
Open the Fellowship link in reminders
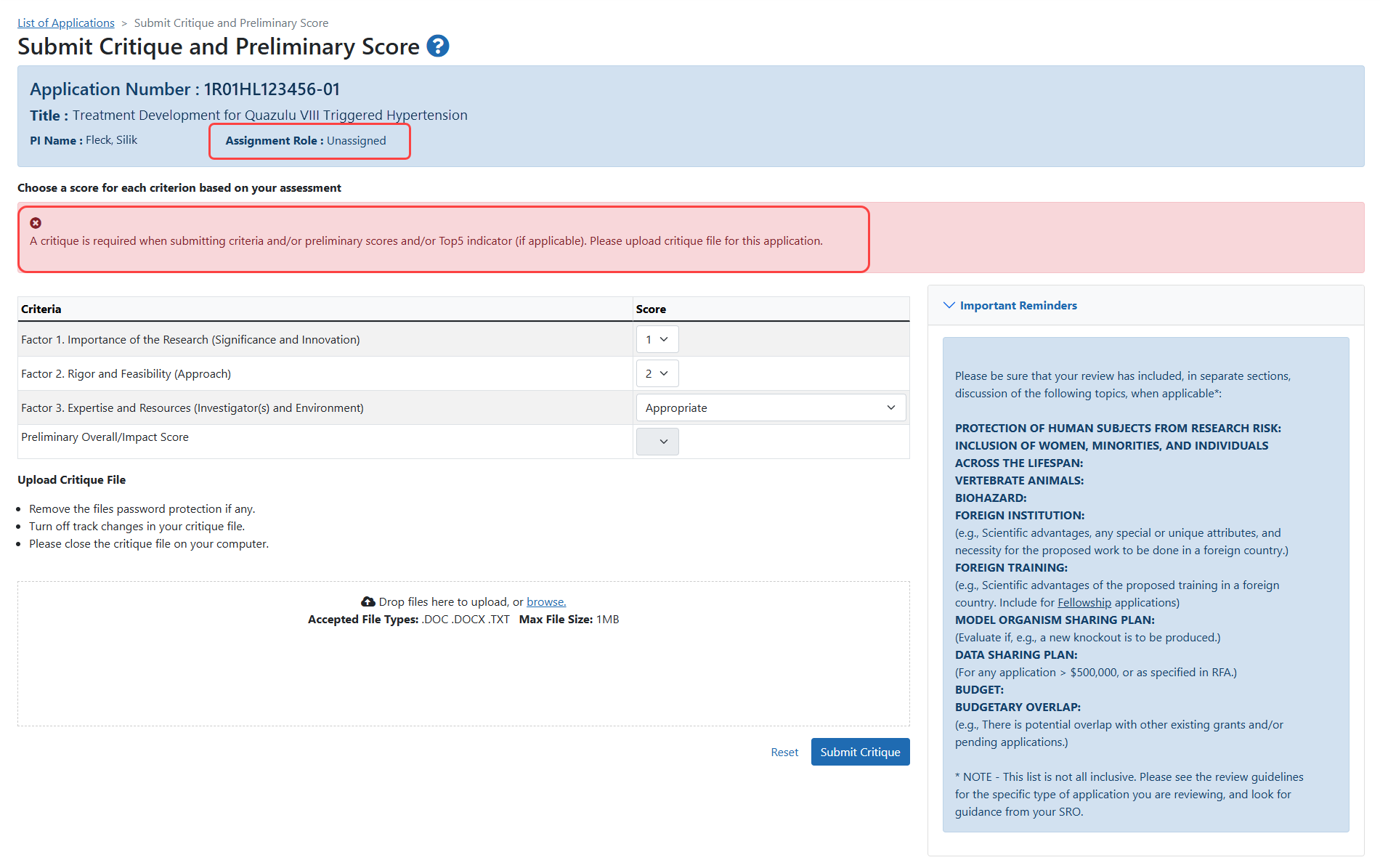[x=1084, y=603]
